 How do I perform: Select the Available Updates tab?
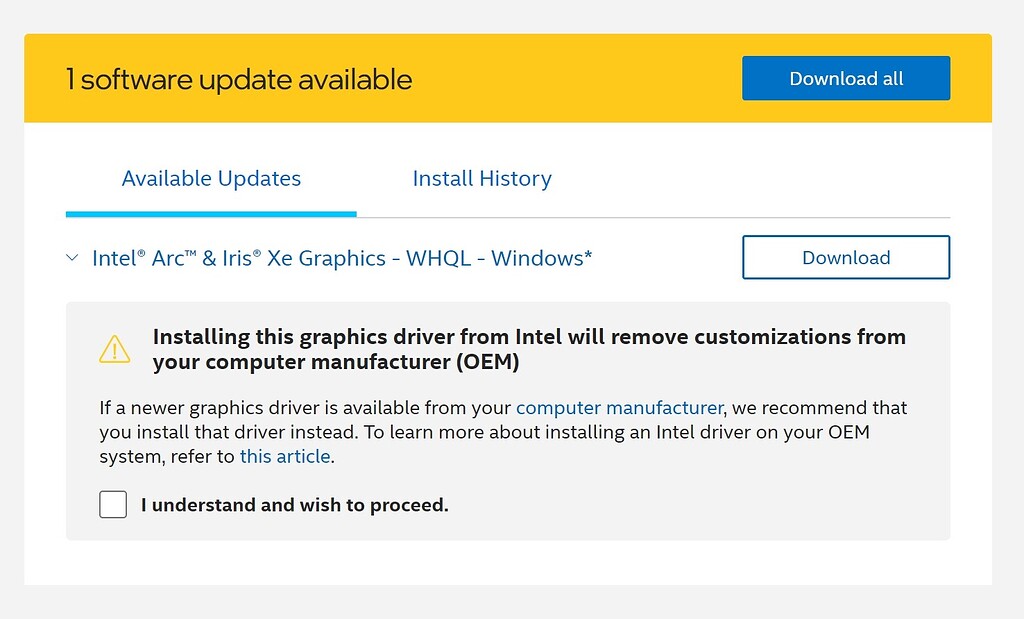coord(211,178)
